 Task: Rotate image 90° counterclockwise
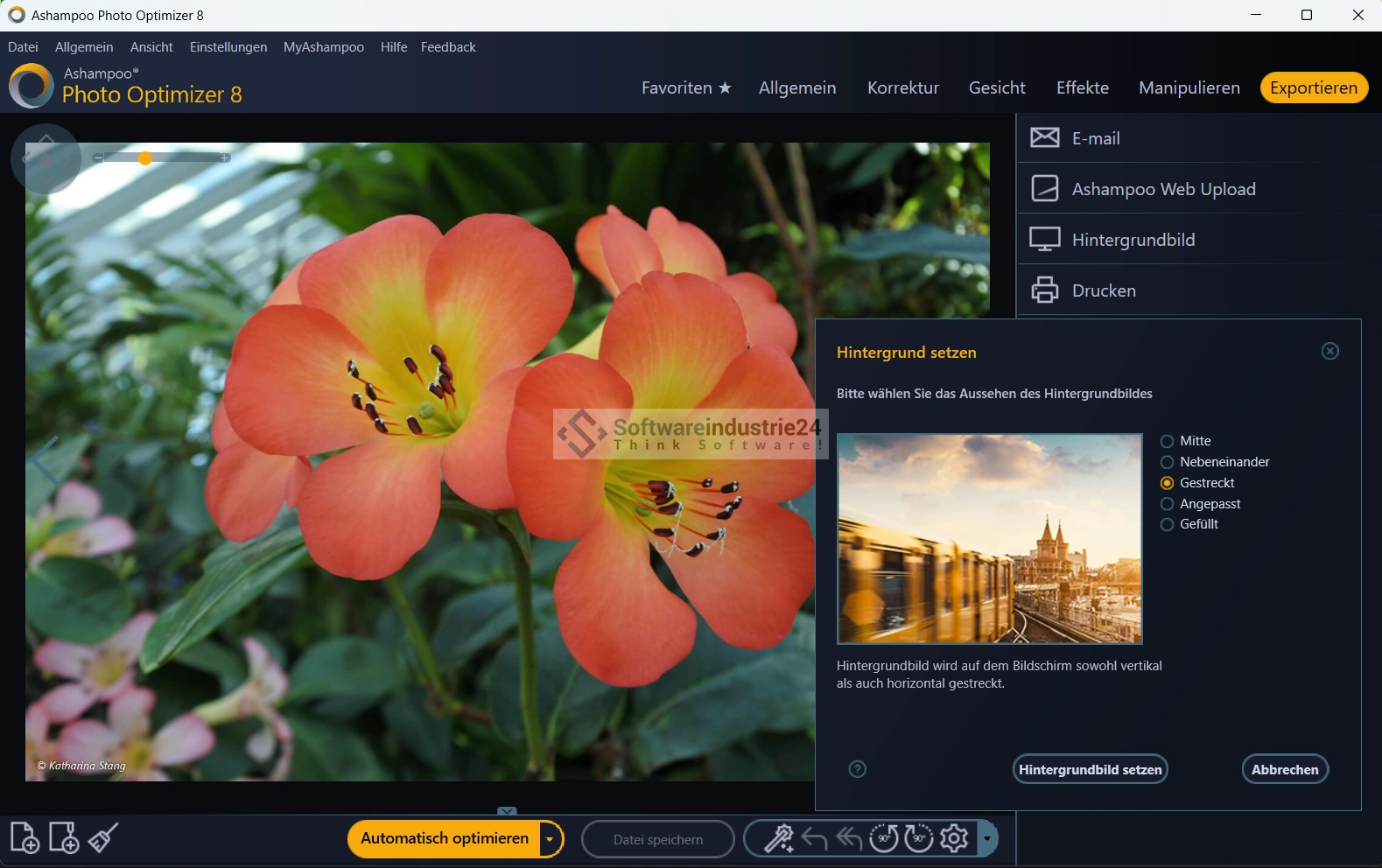point(884,838)
